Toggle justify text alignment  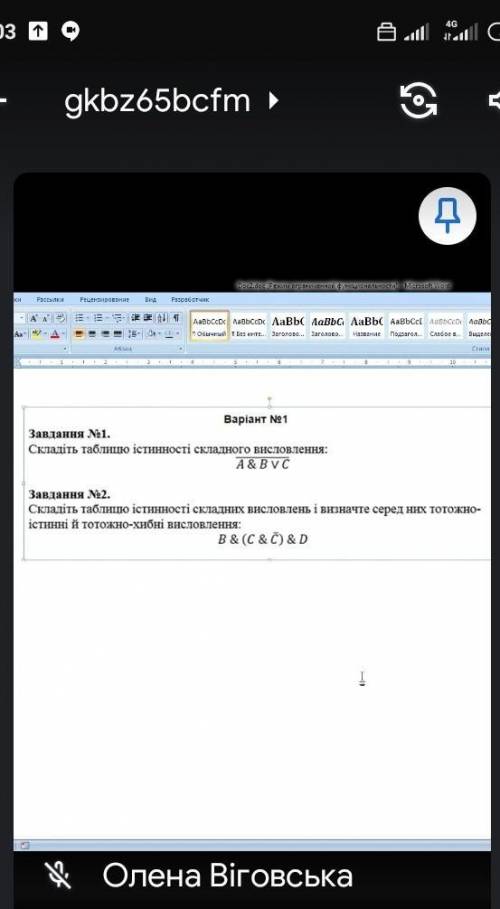[118, 334]
